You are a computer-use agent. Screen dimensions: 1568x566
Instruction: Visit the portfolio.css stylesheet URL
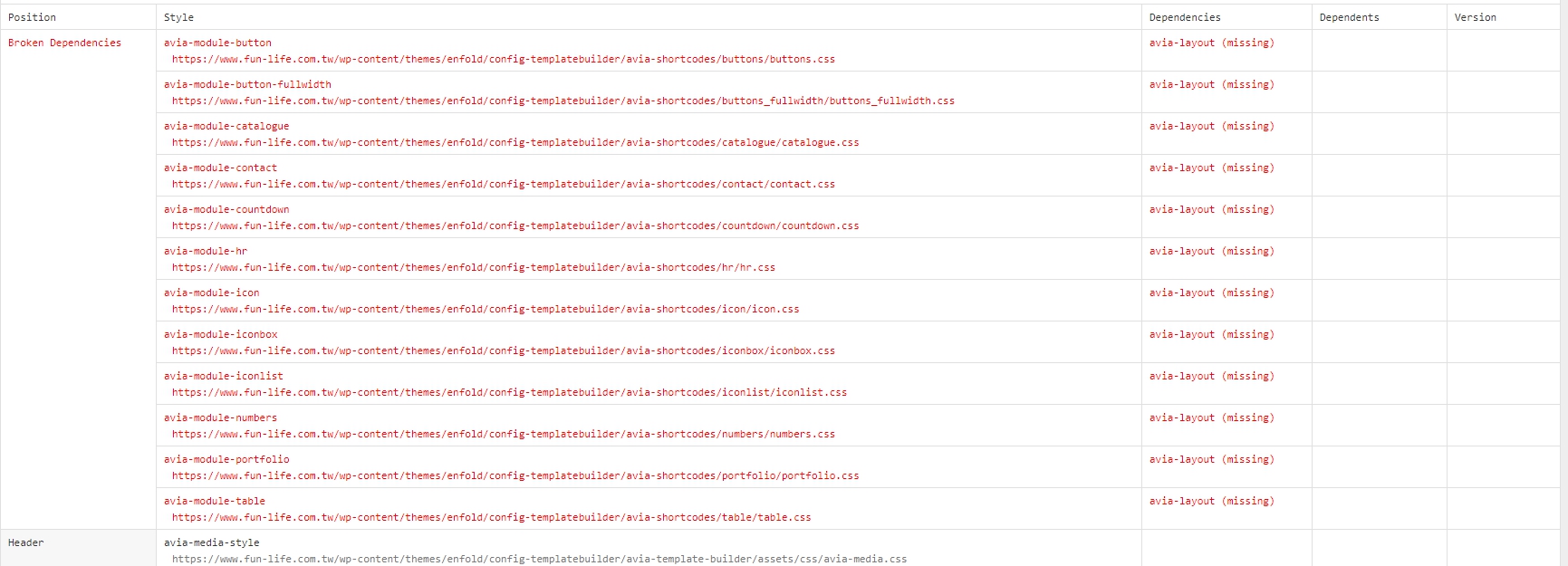coord(515,476)
